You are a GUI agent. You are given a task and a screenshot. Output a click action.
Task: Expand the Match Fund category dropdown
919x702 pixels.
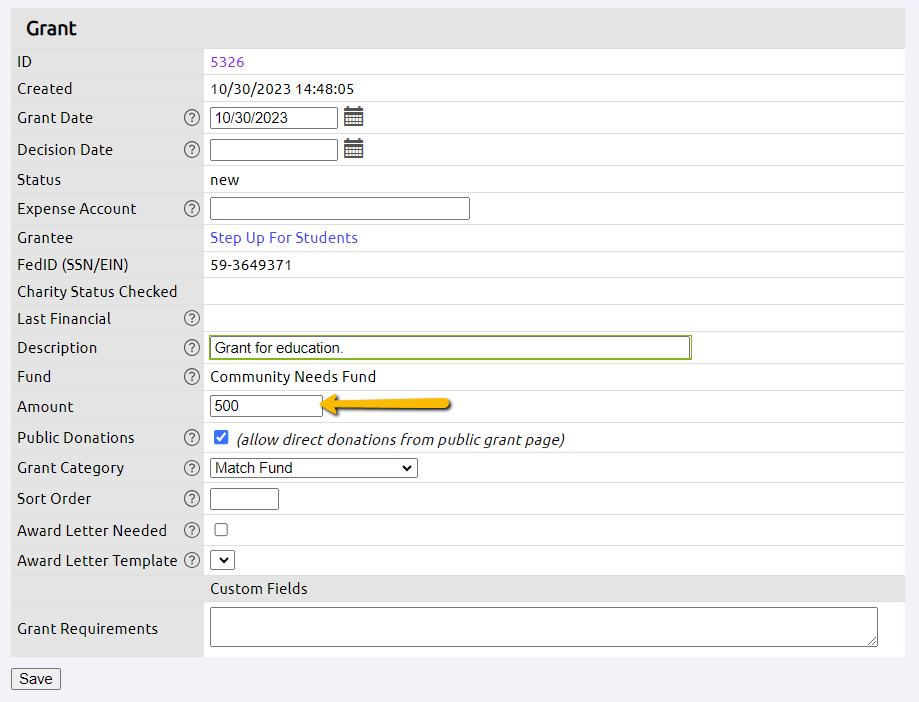pos(313,468)
